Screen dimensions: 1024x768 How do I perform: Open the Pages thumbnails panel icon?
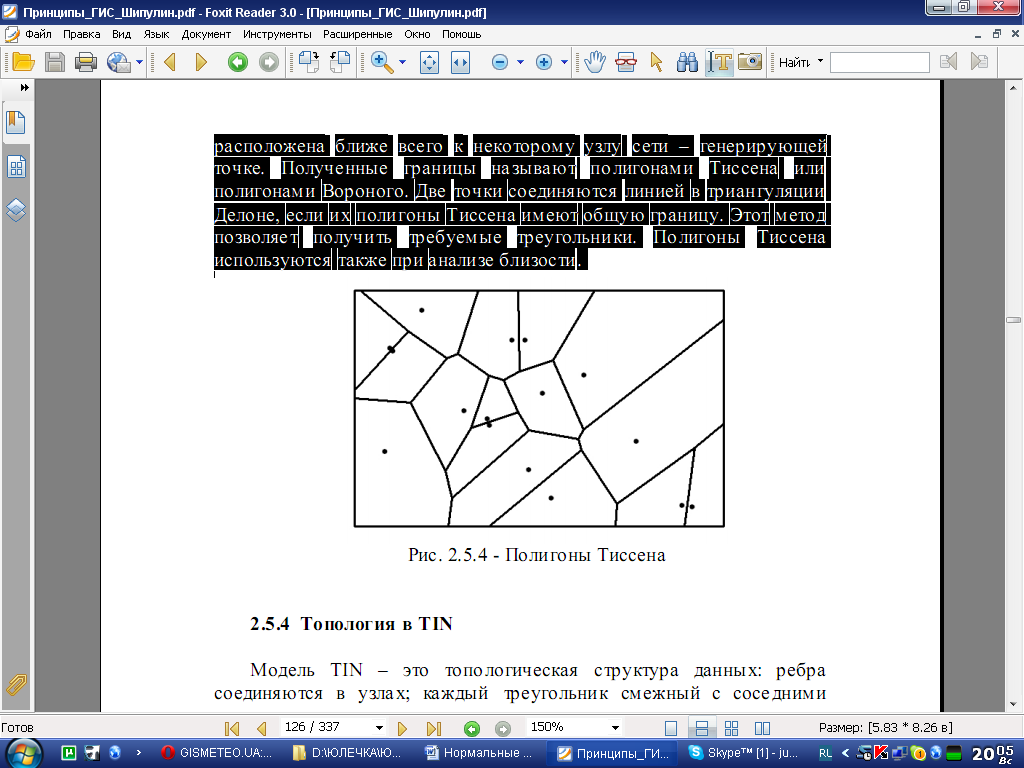pos(16,167)
